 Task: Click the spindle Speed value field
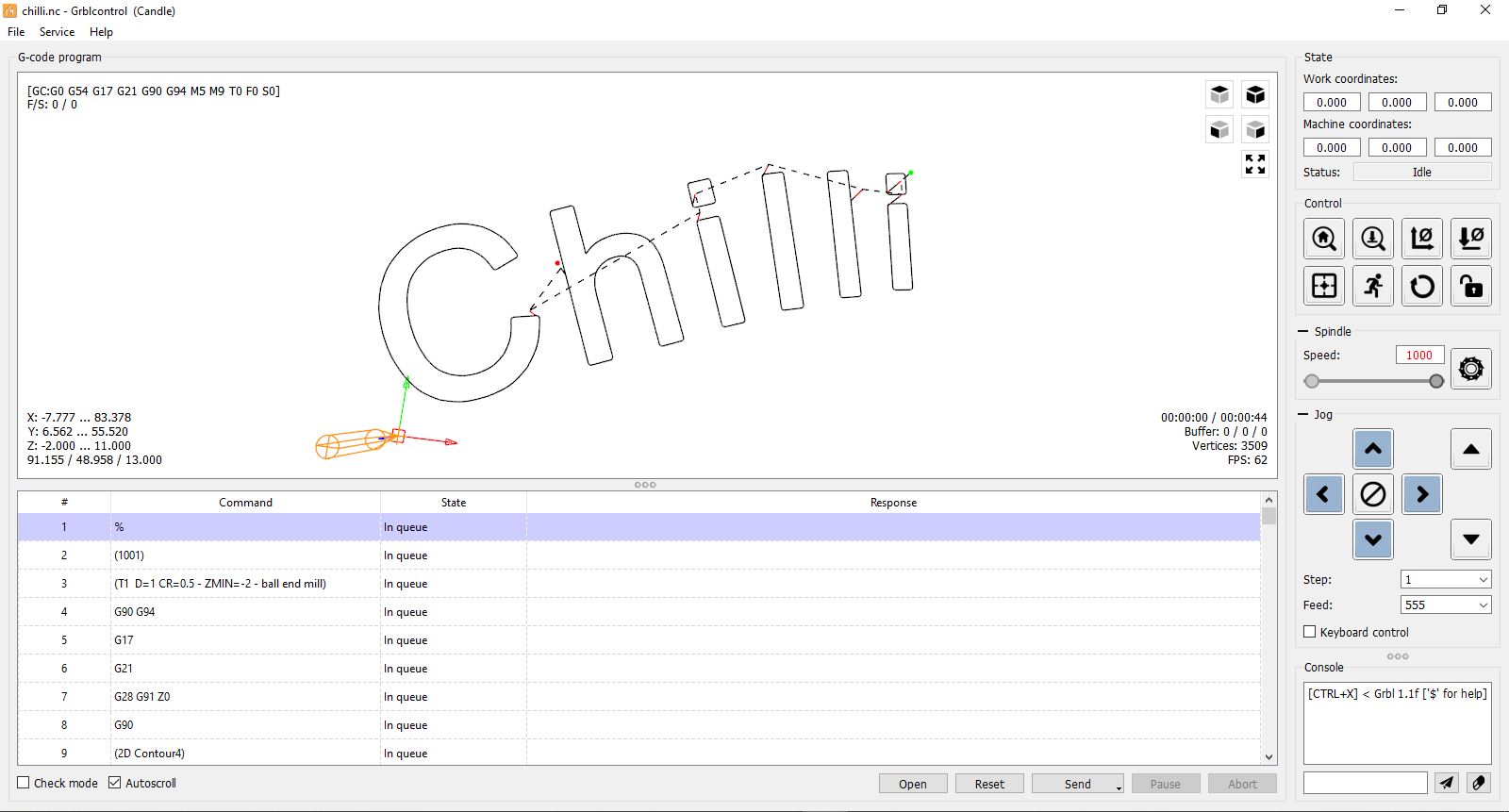[x=1418, y=355]
